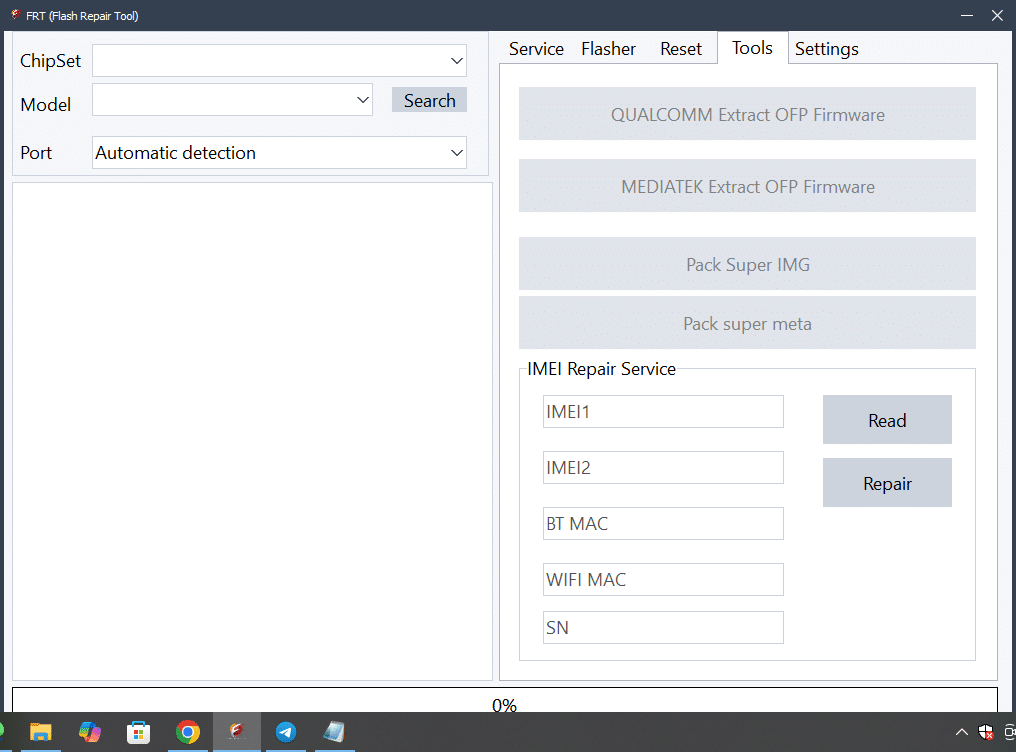This screenshot has height=752, width=1016.
Task: Click the FRT app icon in the taskbar
Action: (x=237, y=732)
